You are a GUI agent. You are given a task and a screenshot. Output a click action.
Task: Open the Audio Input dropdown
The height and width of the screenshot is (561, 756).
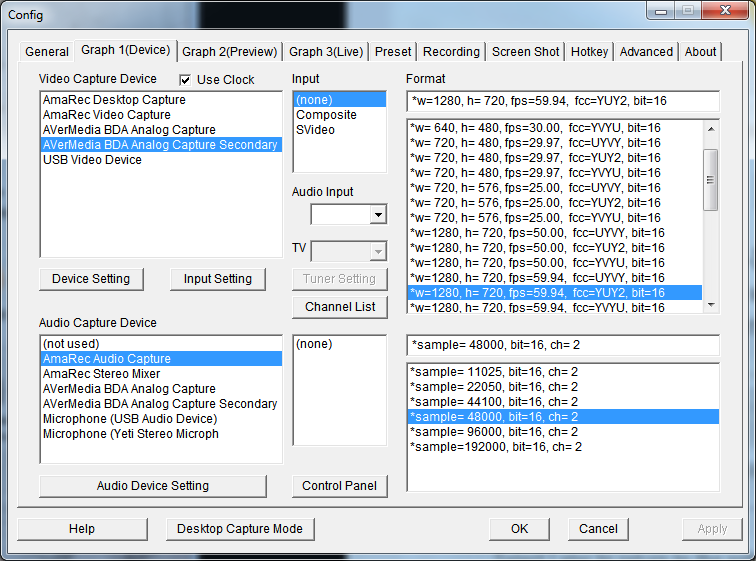pos(378,214)
